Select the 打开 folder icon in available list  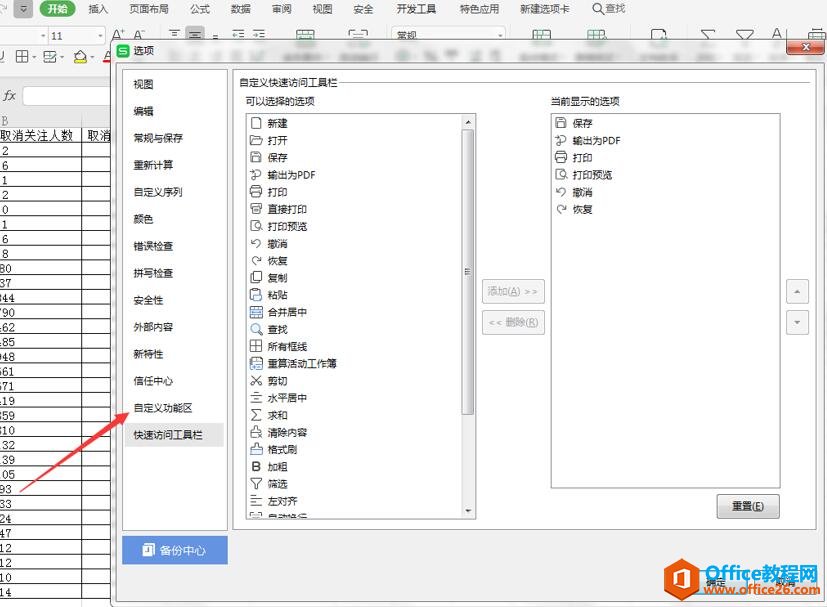(x=256, y=140)
